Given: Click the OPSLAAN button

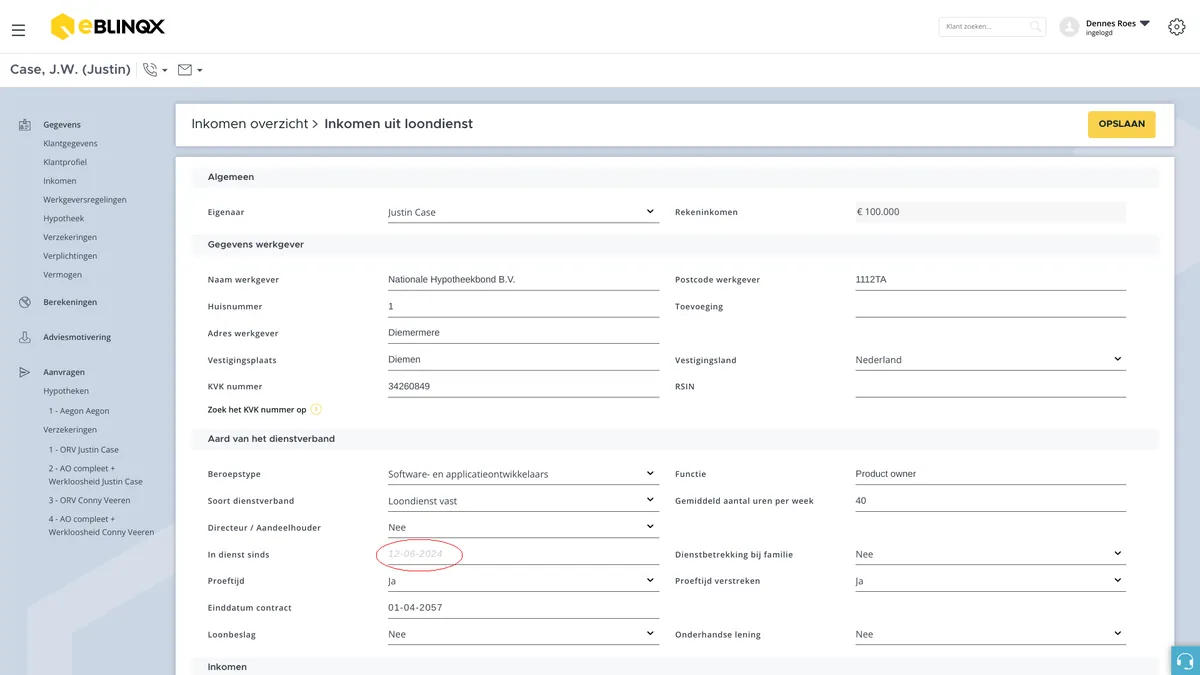Looking at the screenshot, I should click(x=1122, y=124).
